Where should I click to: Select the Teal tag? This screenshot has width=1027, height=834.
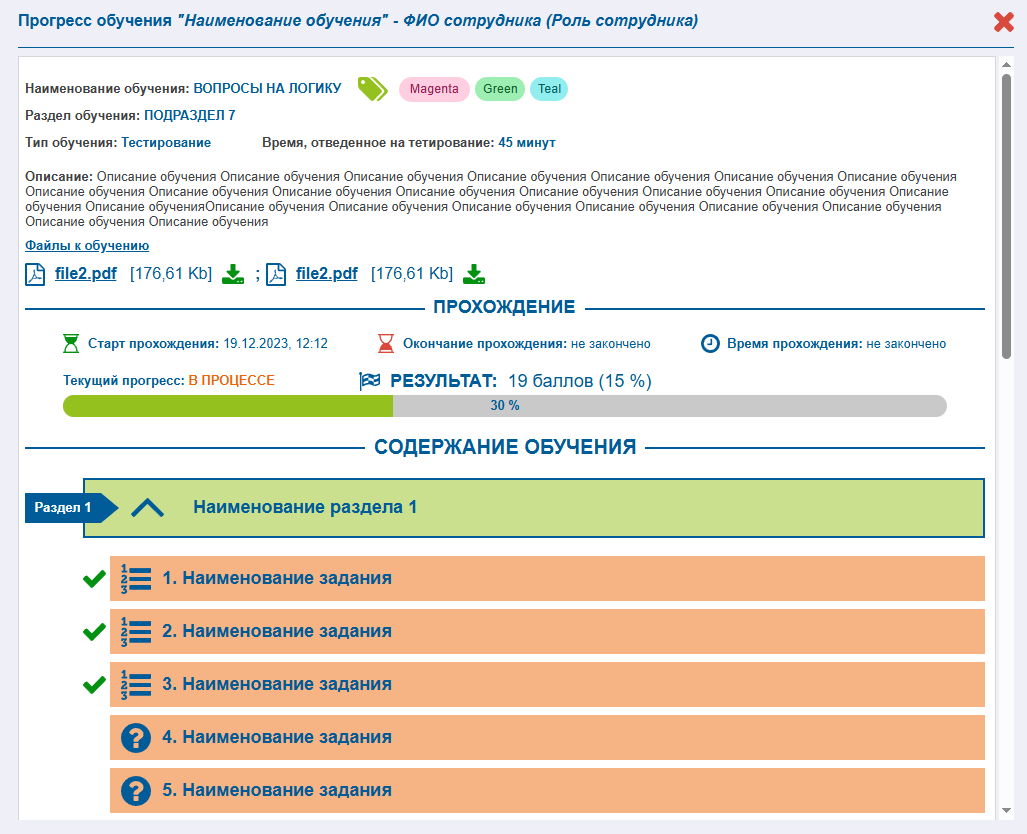(549, 89)
